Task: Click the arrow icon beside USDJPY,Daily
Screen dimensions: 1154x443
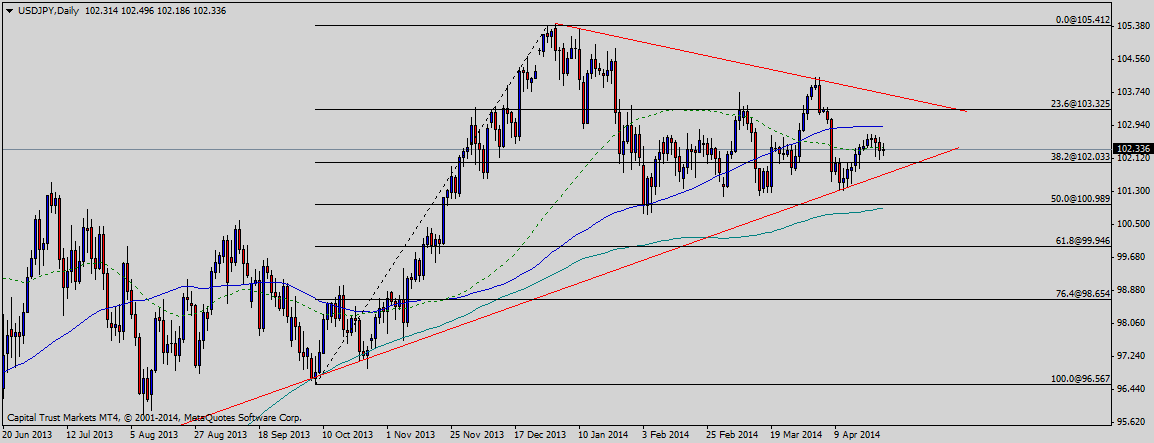Action: tap(9, 10)
